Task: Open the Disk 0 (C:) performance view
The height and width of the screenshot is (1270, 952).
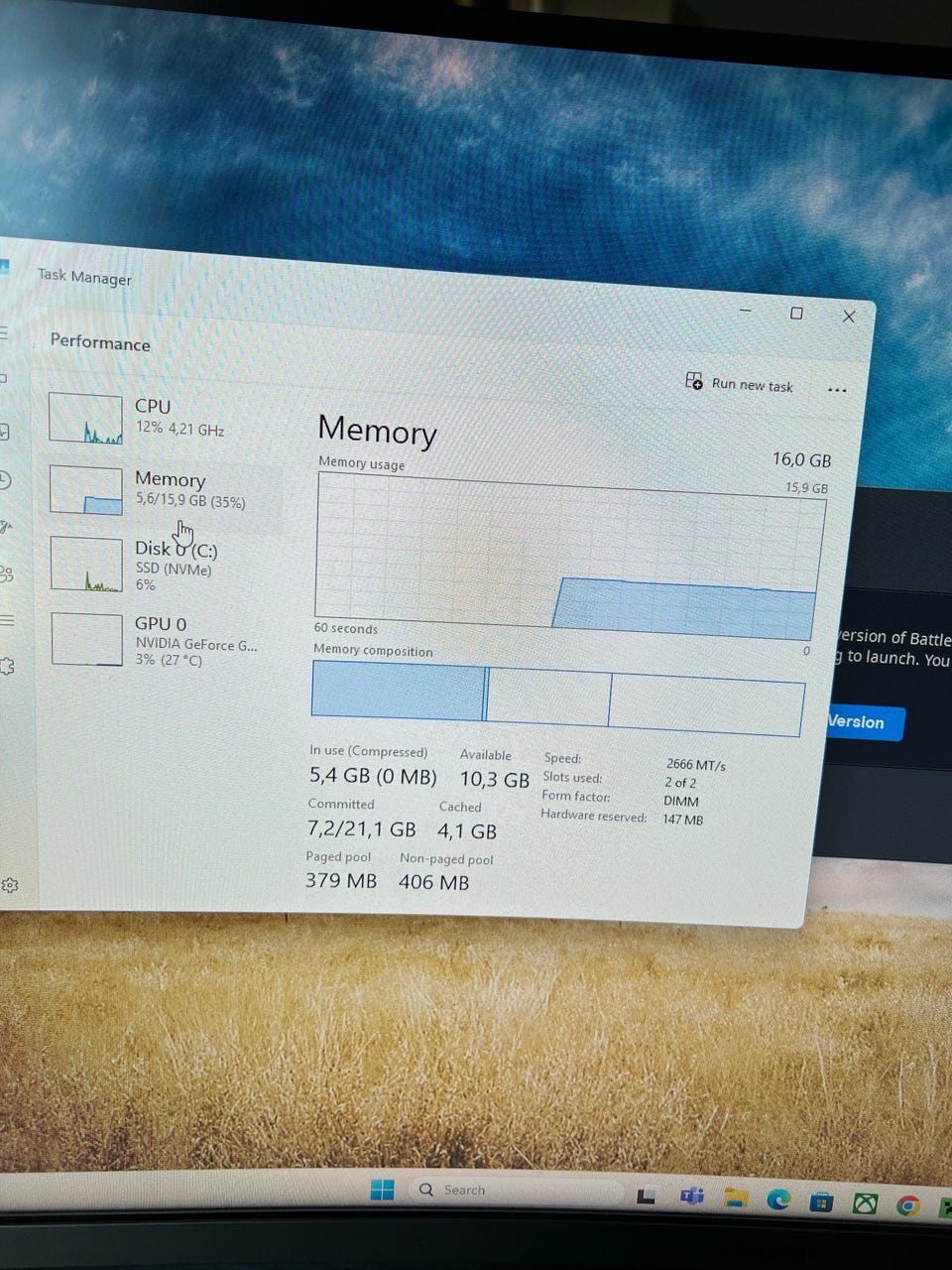Action: point(164,565)
